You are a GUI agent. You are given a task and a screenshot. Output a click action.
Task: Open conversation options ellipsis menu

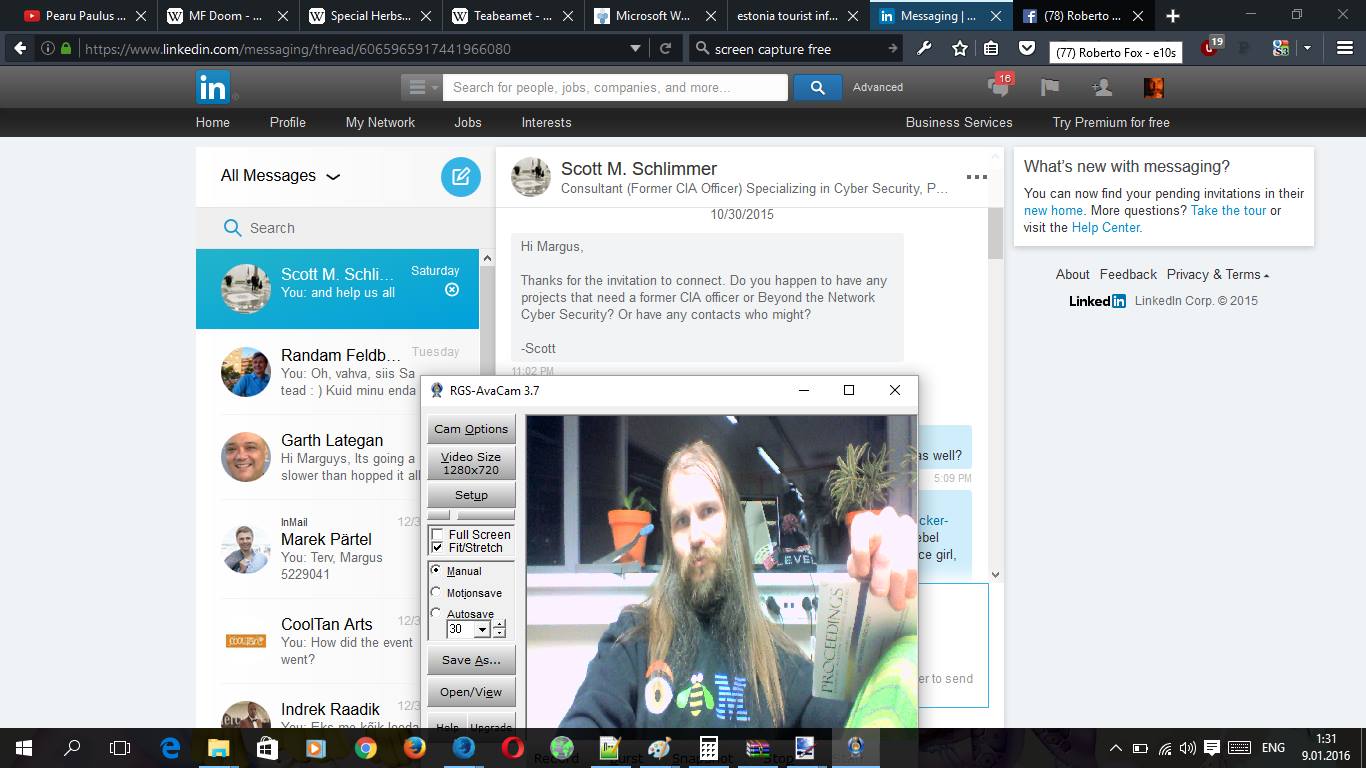tap(977, 177)
